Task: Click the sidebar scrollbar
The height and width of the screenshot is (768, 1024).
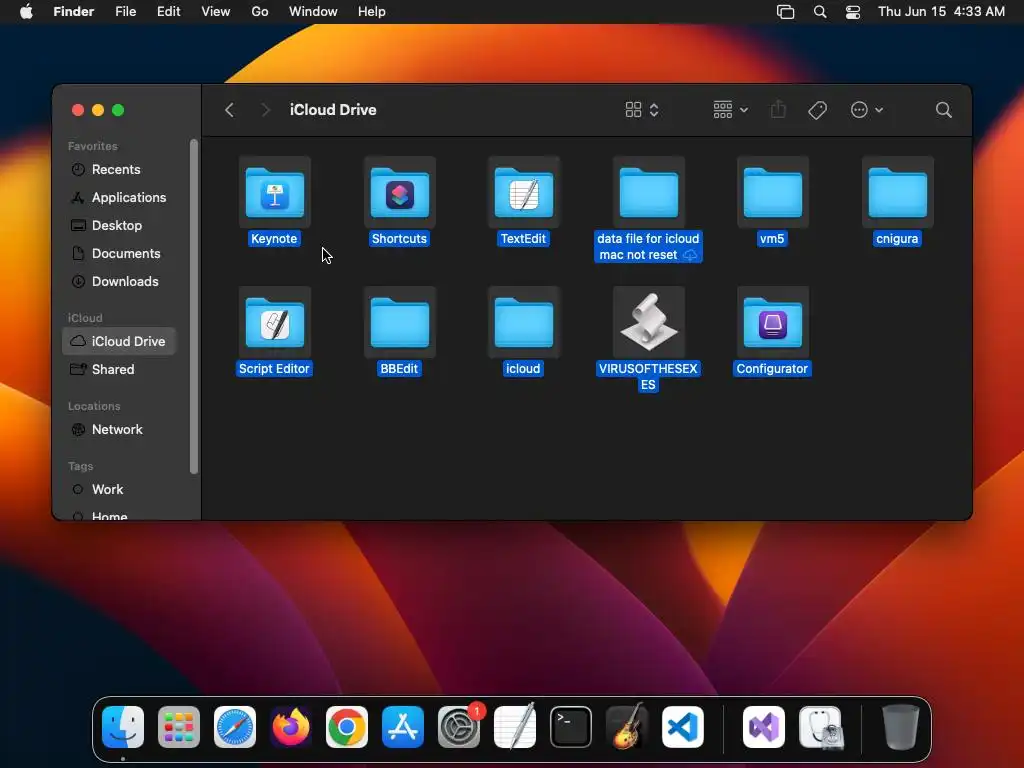Action: [x=193, y=306]
